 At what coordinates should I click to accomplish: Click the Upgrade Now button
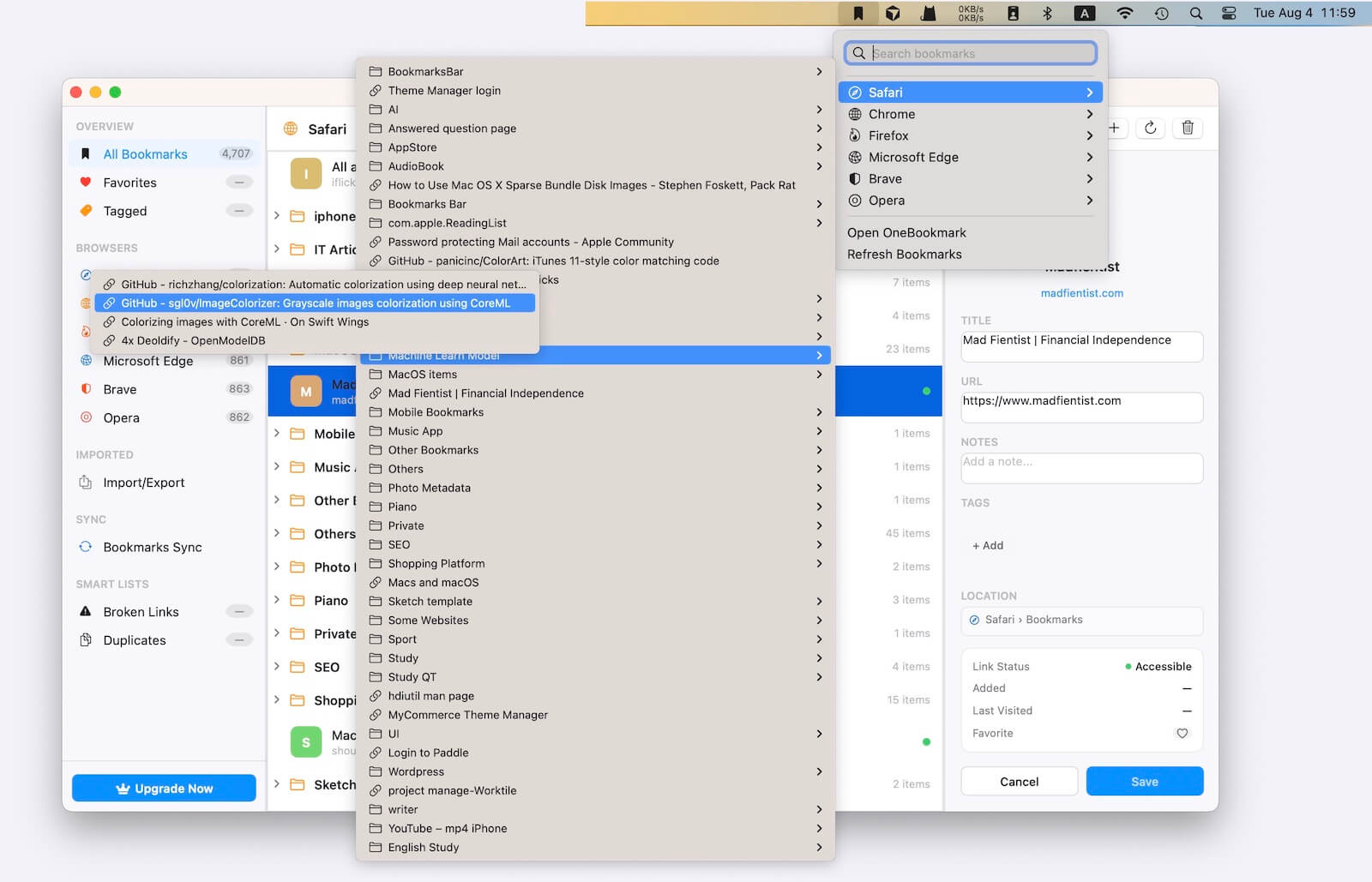pyautogui.click(x=164, y=789)
